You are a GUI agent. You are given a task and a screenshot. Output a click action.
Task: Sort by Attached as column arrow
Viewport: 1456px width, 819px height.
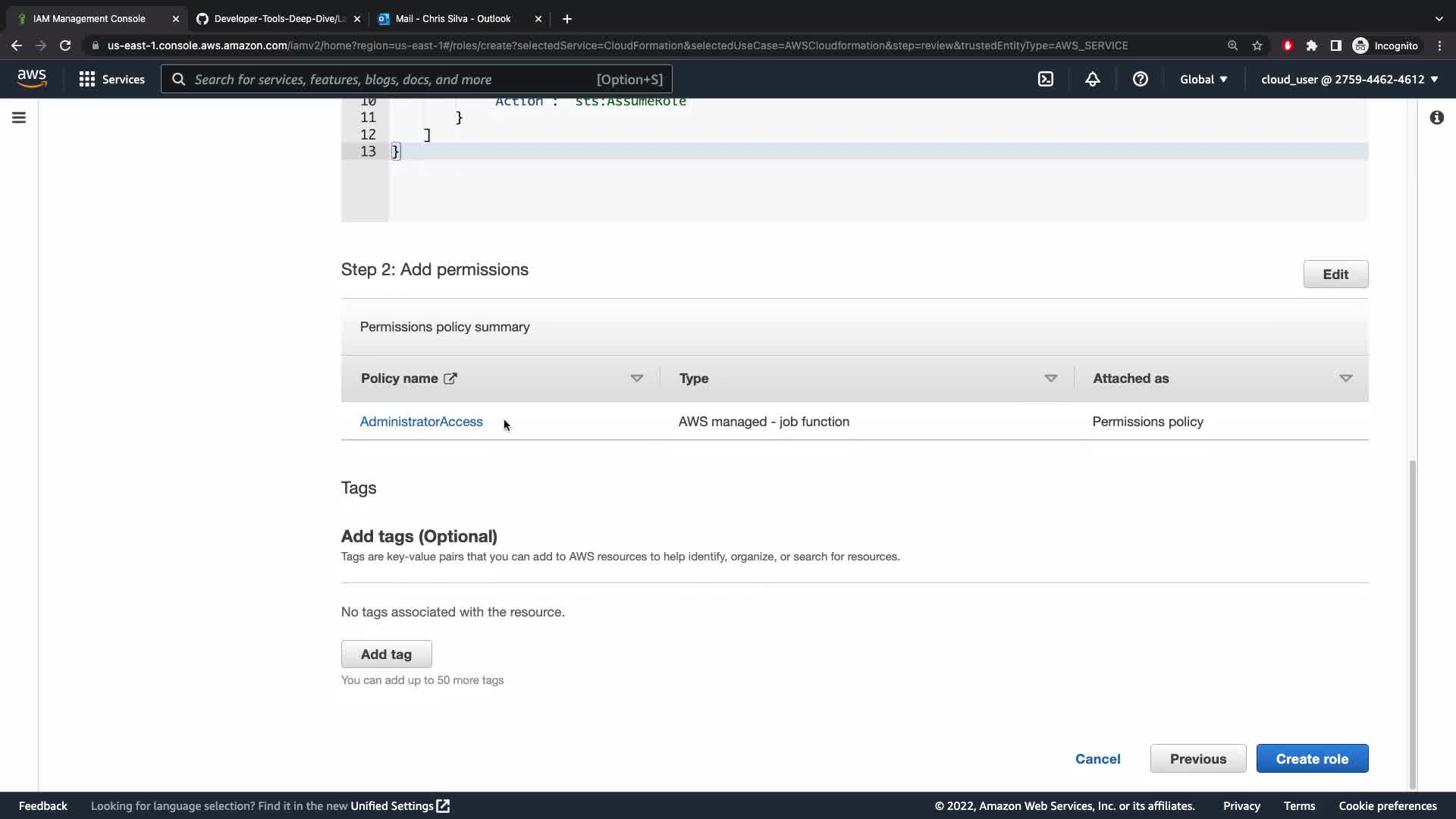pyautogui.click(x=1345, y=378)
